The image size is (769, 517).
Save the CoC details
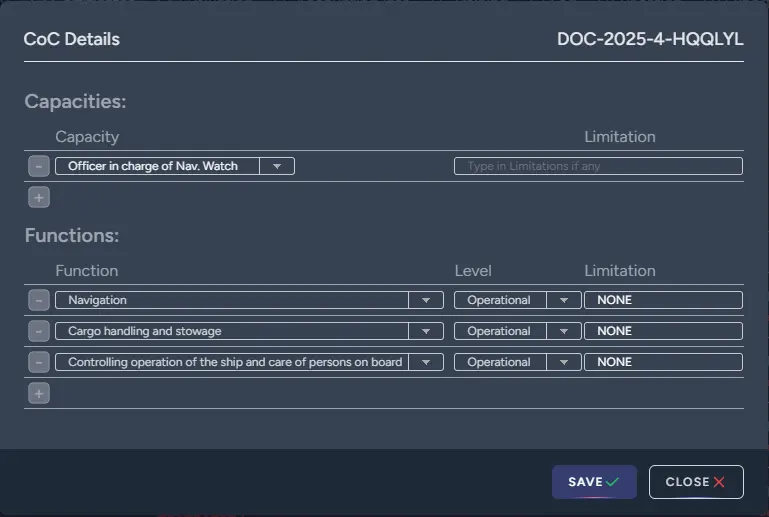[x=594, y=482]
